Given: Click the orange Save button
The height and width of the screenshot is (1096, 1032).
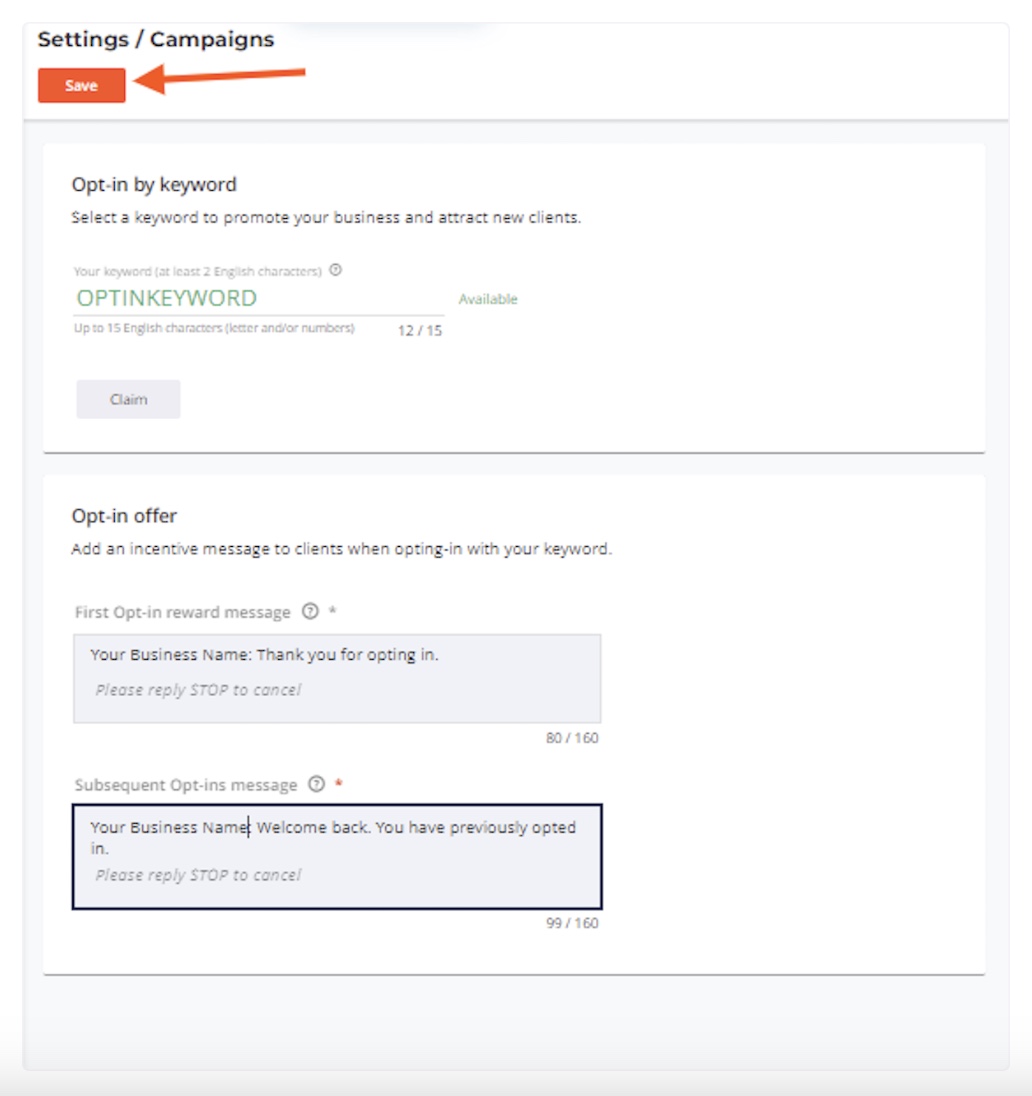Looking at the screenshot, I should tap(82, 85).
